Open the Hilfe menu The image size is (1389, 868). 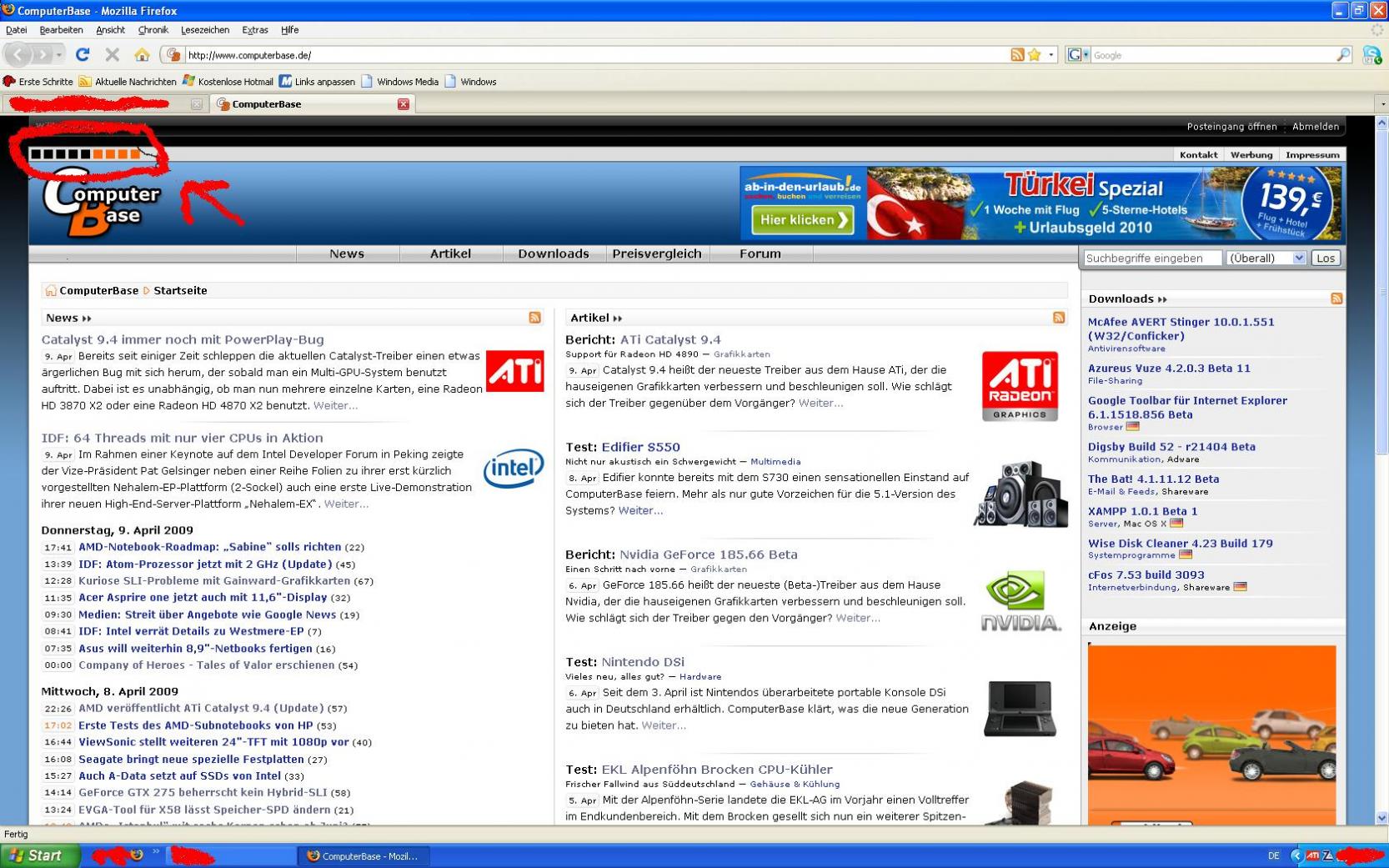tap(290, 30)
